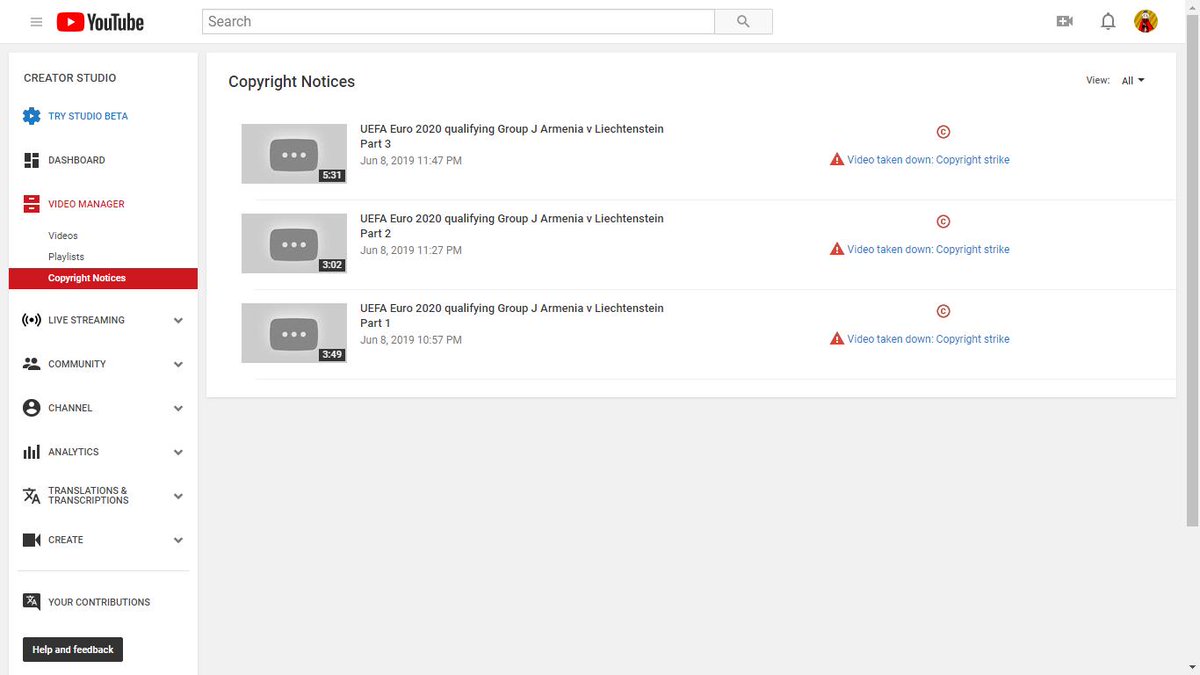Click the date Jun 8, 2019 10:57 PM
Image resolution: width=1200 pixels, height=675 pixels.
pos(411,340)
